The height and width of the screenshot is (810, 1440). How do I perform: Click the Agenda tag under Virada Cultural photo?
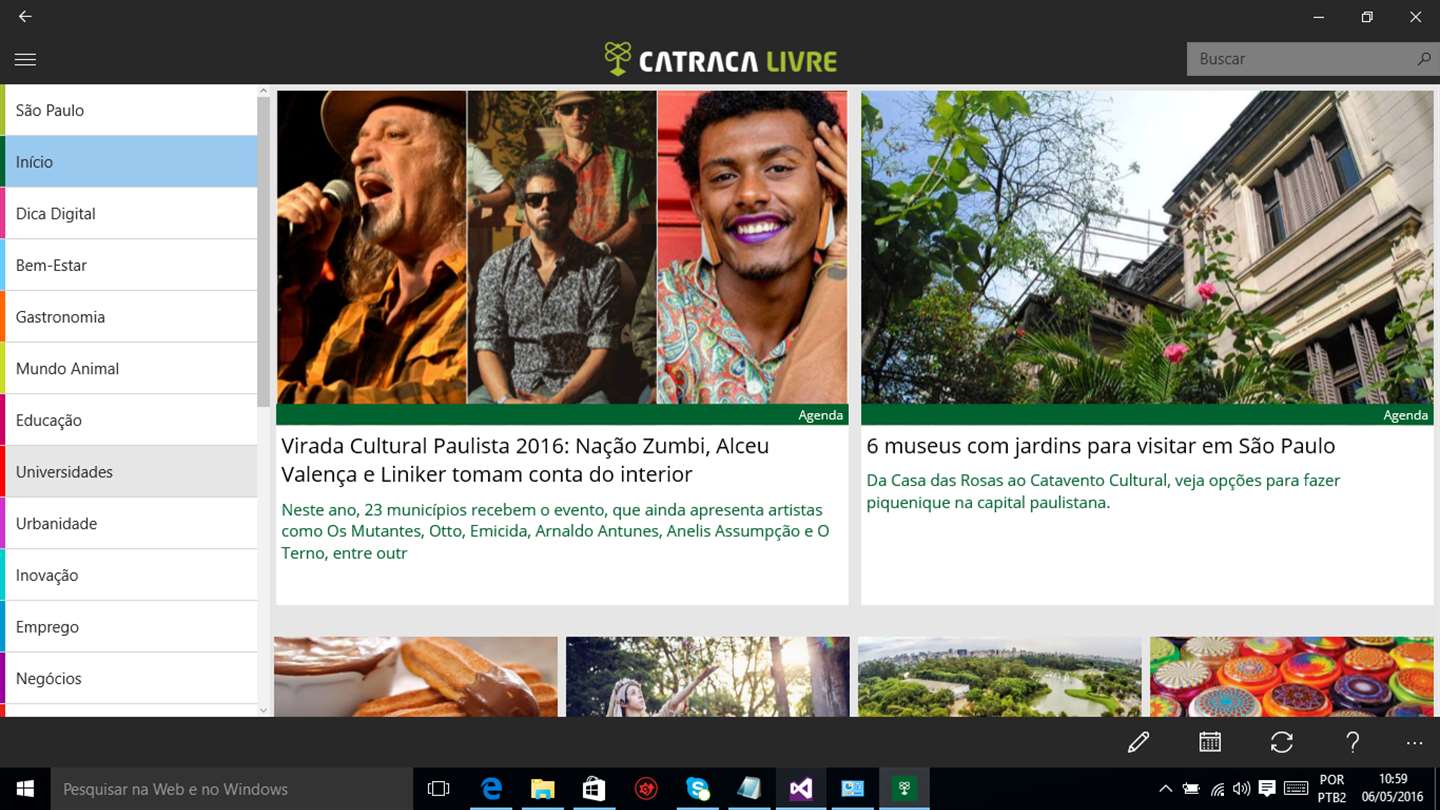click(820, 415)
